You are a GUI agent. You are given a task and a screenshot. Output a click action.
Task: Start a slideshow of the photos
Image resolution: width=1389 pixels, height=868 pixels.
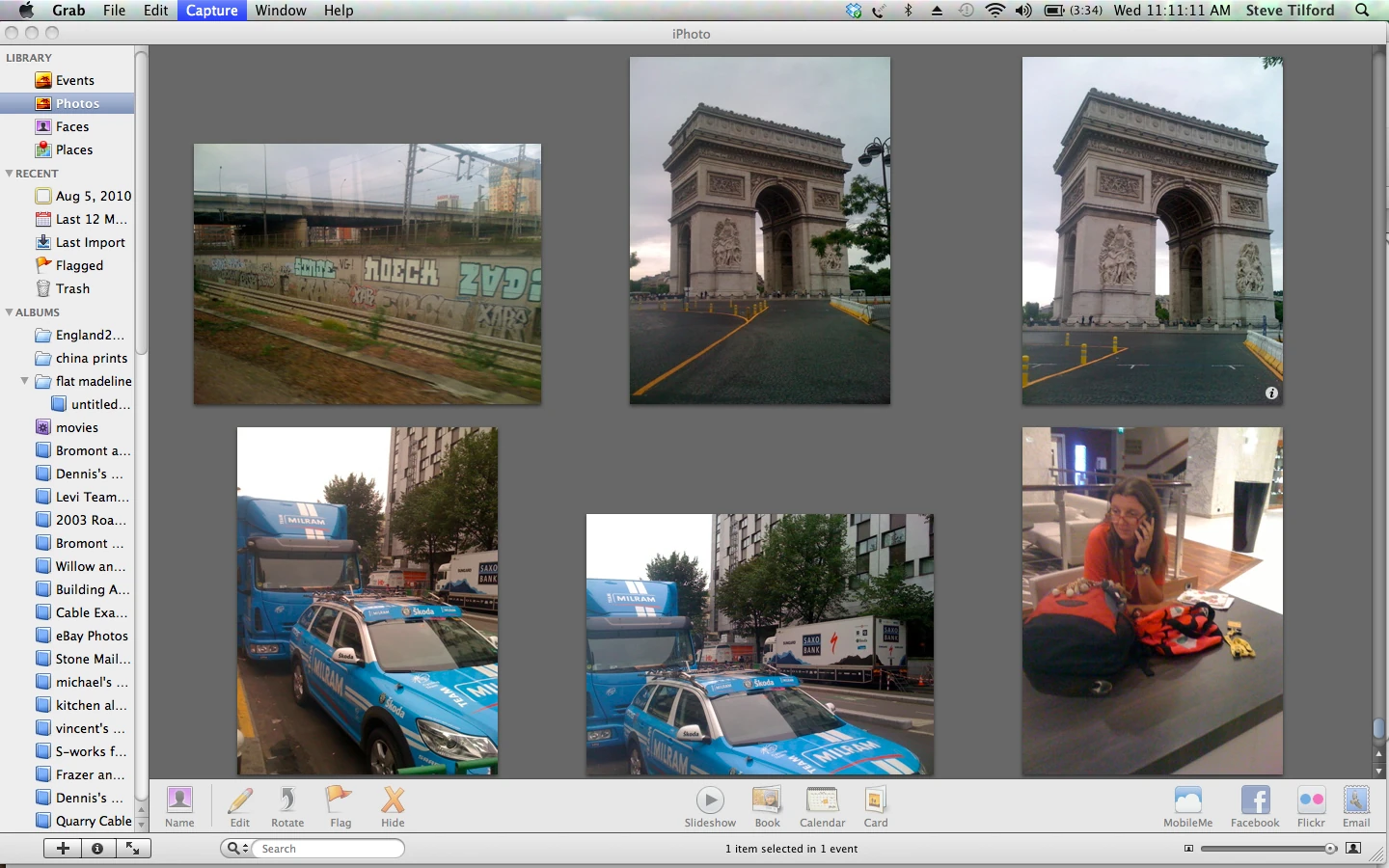(711, 806)
